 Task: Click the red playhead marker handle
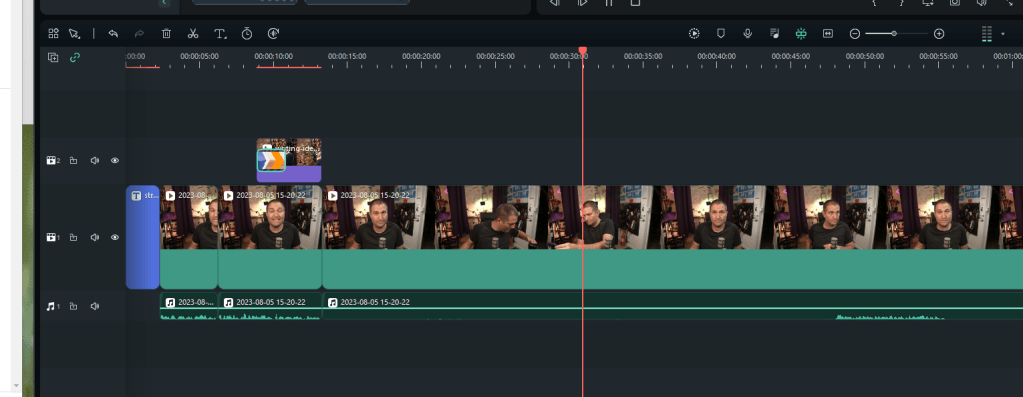click(x=583, y=50)
